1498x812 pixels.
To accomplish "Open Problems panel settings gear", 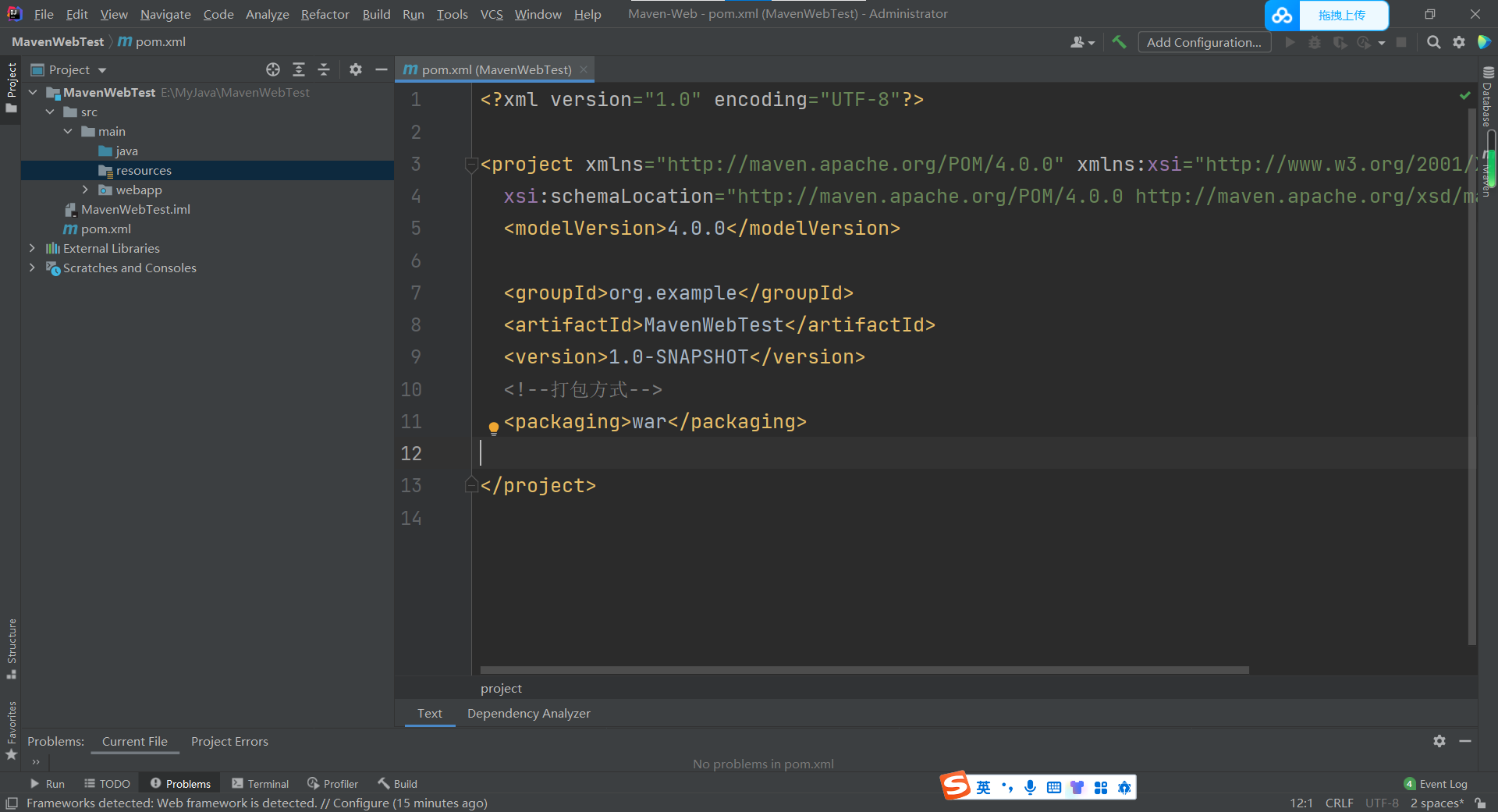I will coord(1439,741).
